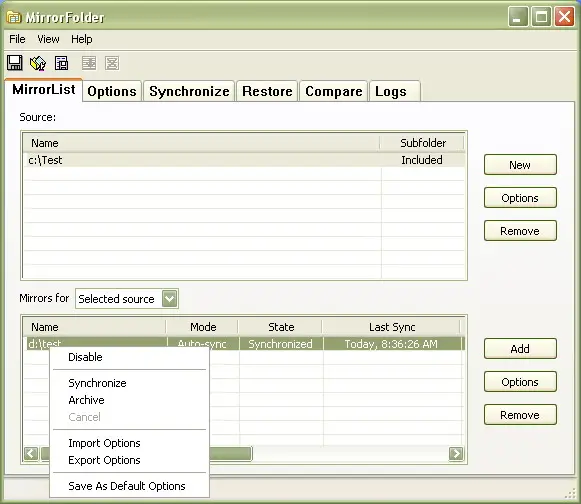
Task: Open the Logs tab
Action: [x=395, y=91]
